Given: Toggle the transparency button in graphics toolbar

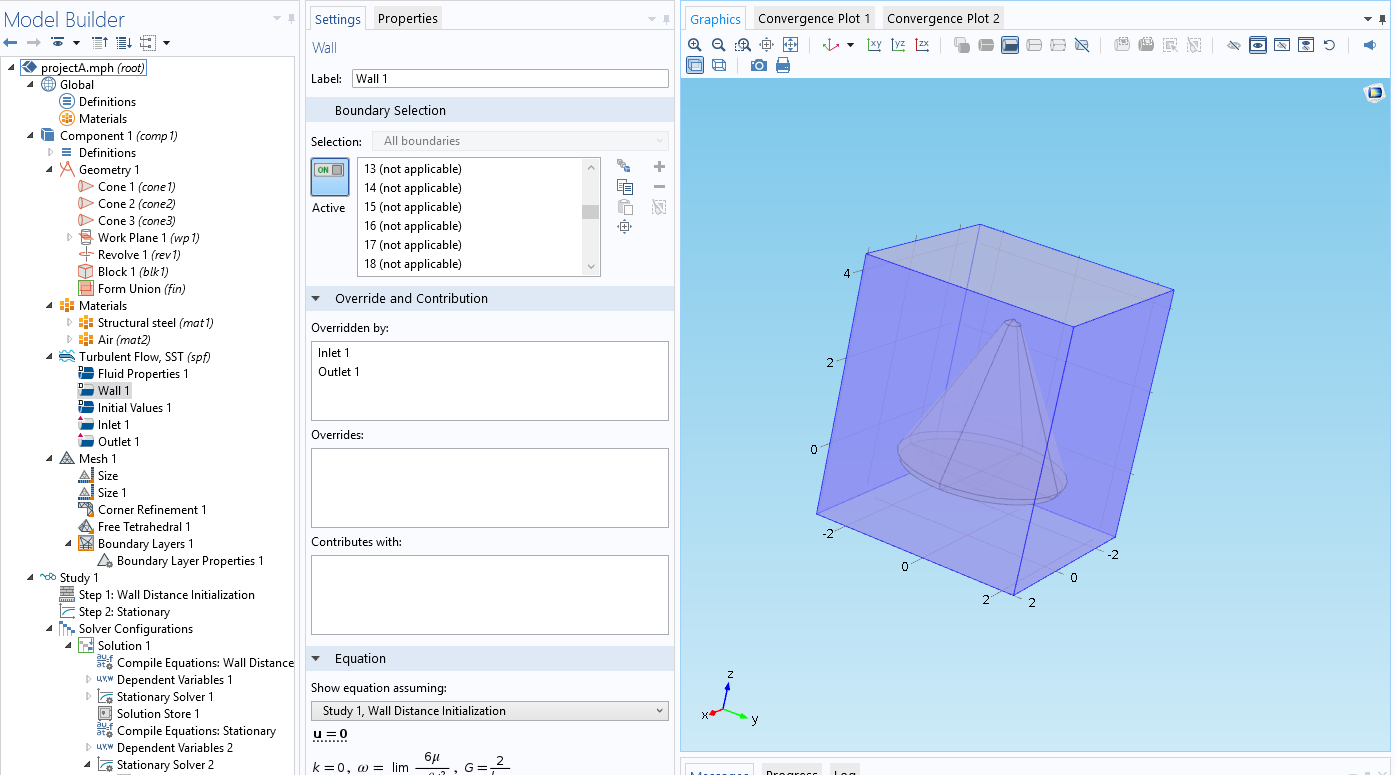Looking at the screenshot, I should point(695,65).
